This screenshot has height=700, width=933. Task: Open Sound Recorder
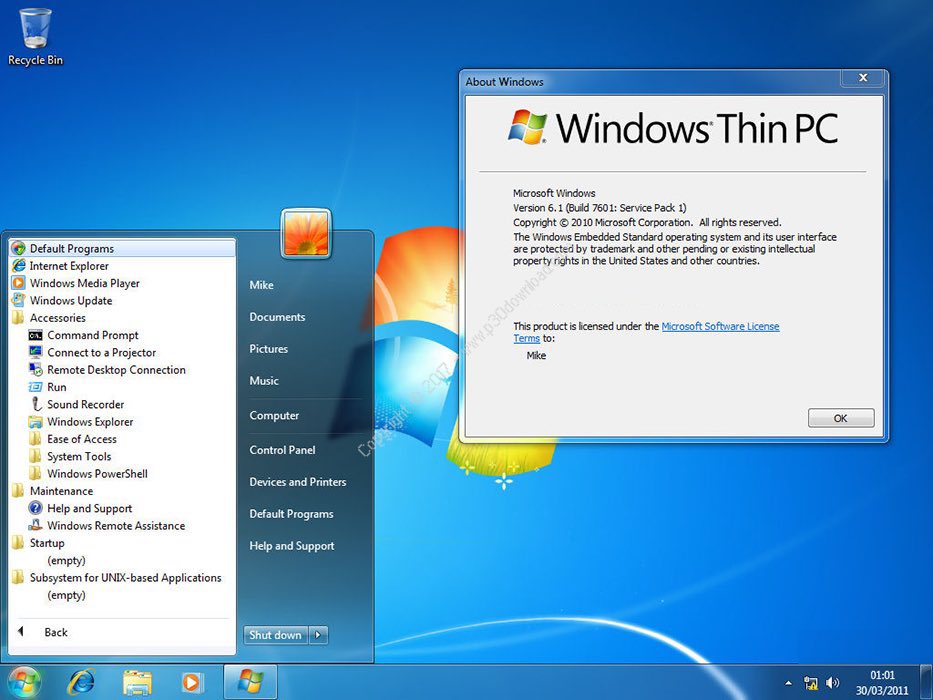click(x=85, y=404)
